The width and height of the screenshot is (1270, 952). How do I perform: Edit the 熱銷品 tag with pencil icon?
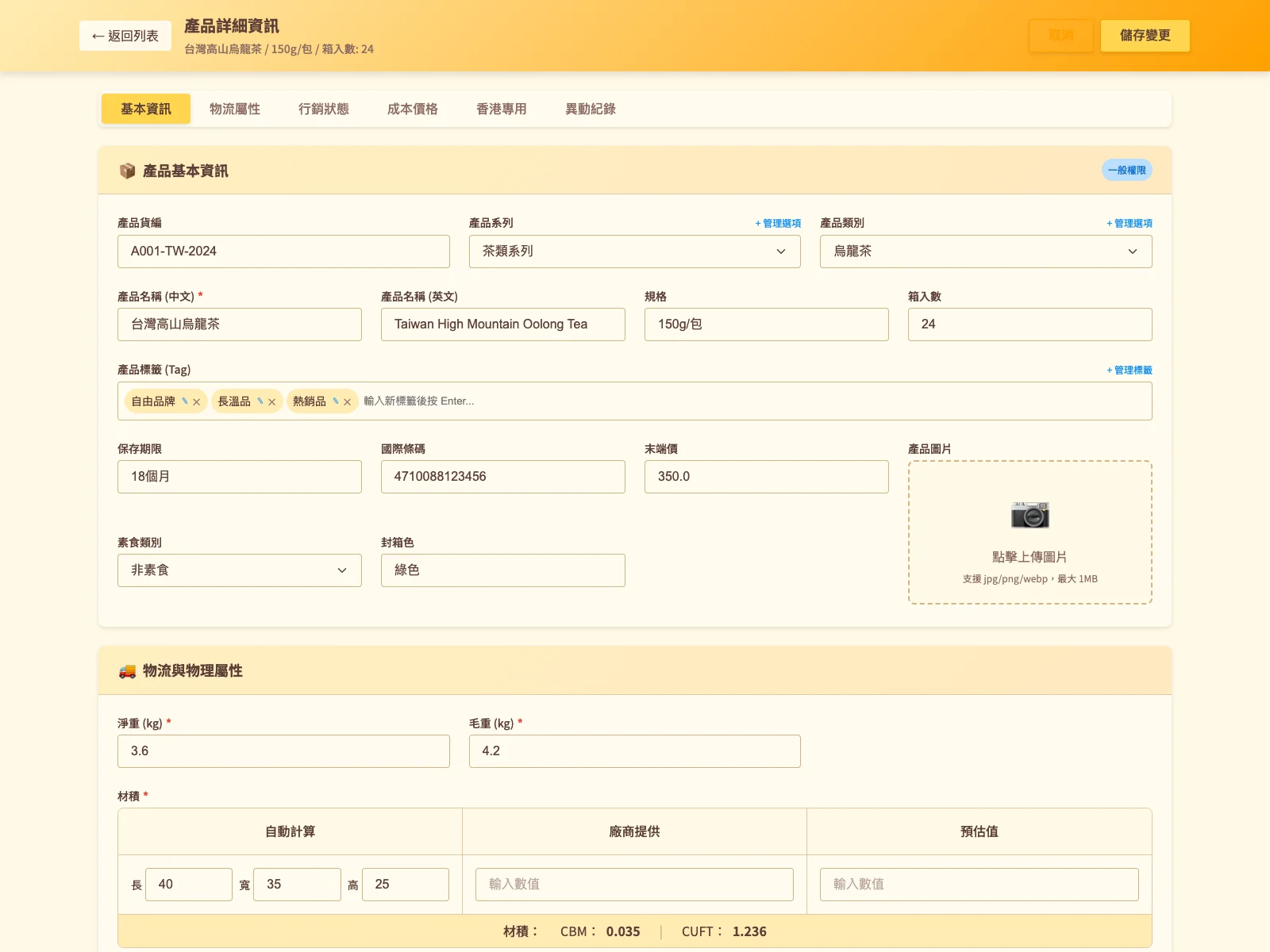click(x=336, y=401)
